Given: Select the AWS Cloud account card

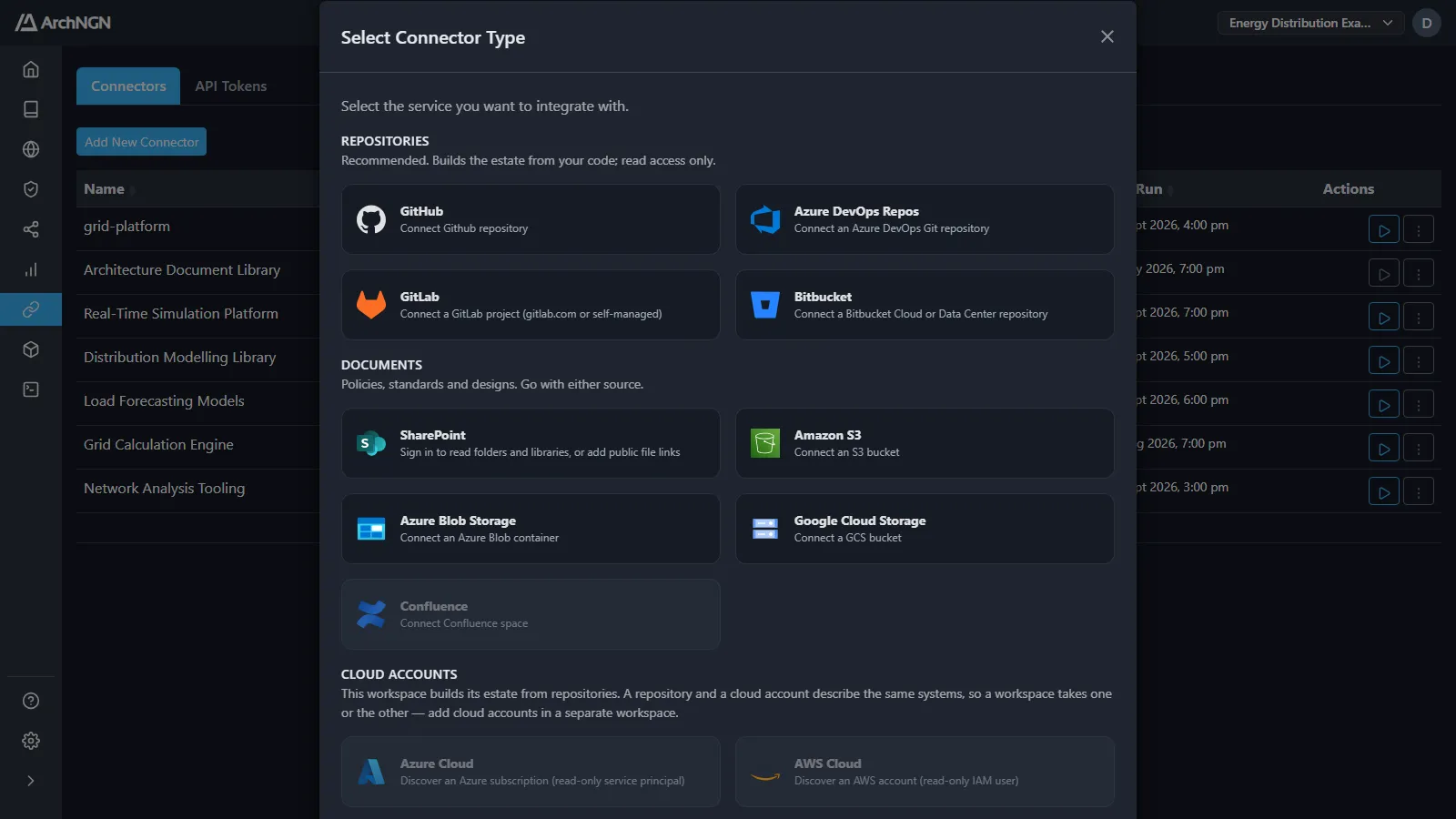Looking at the screenshot, I should 925,772.
